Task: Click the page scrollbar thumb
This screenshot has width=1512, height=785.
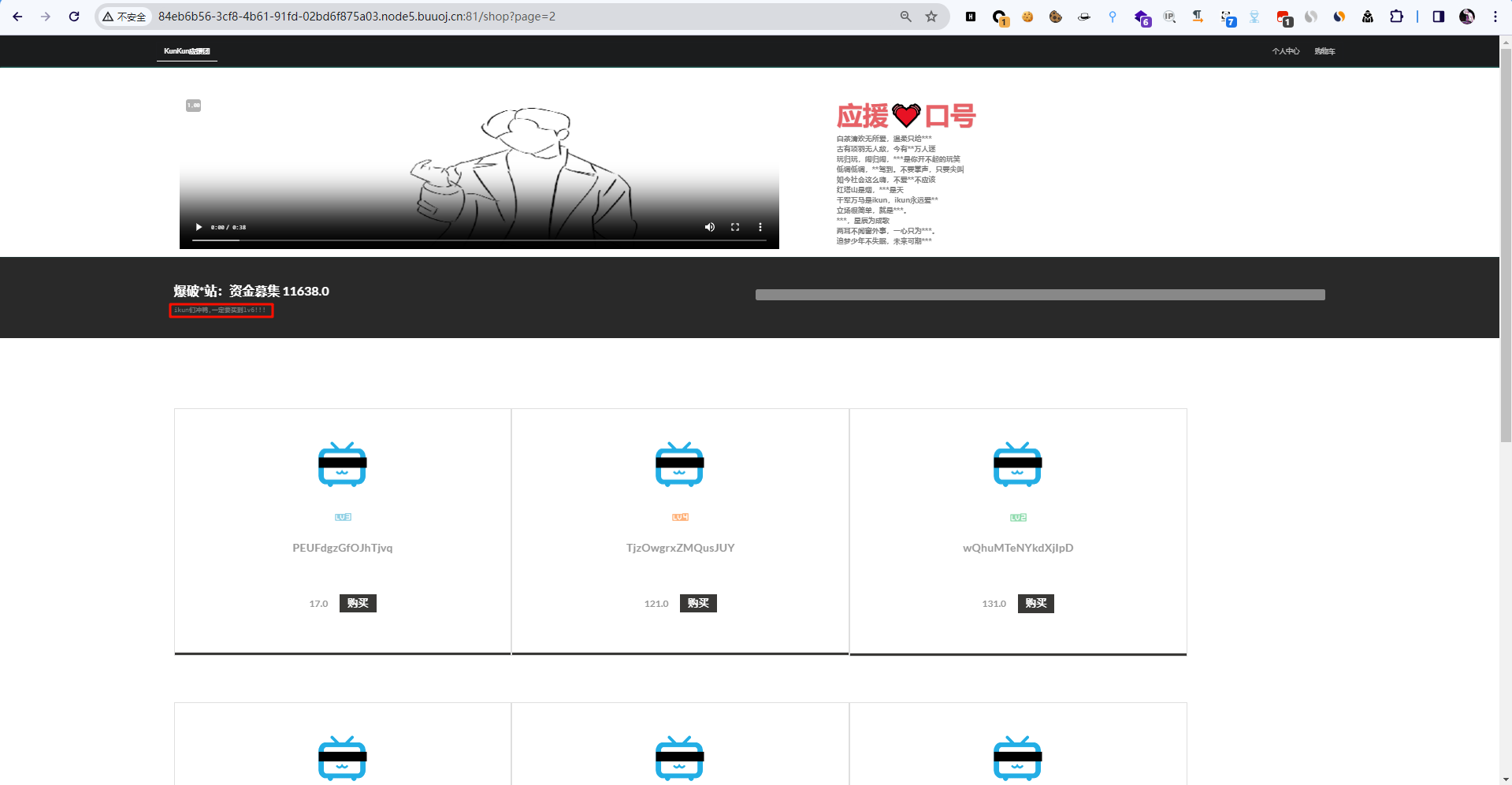Action: point(1506,244)
